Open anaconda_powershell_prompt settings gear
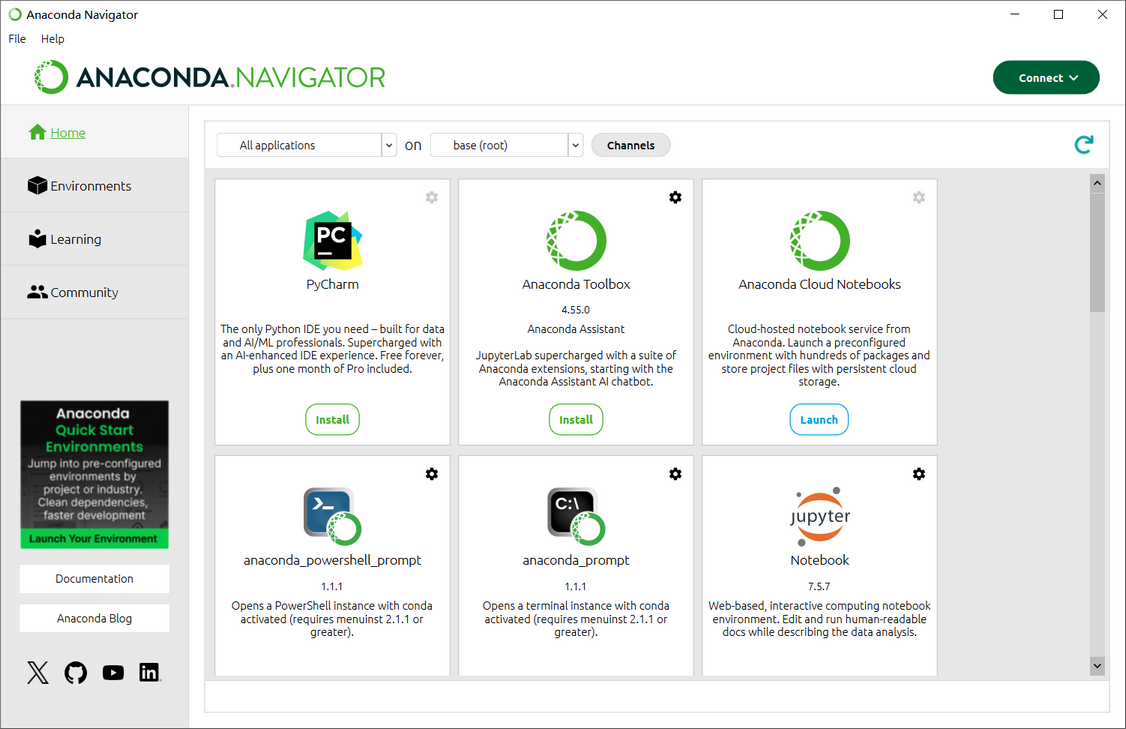Viewport: 1126px width, 729px height. click(x=432, y=474)
